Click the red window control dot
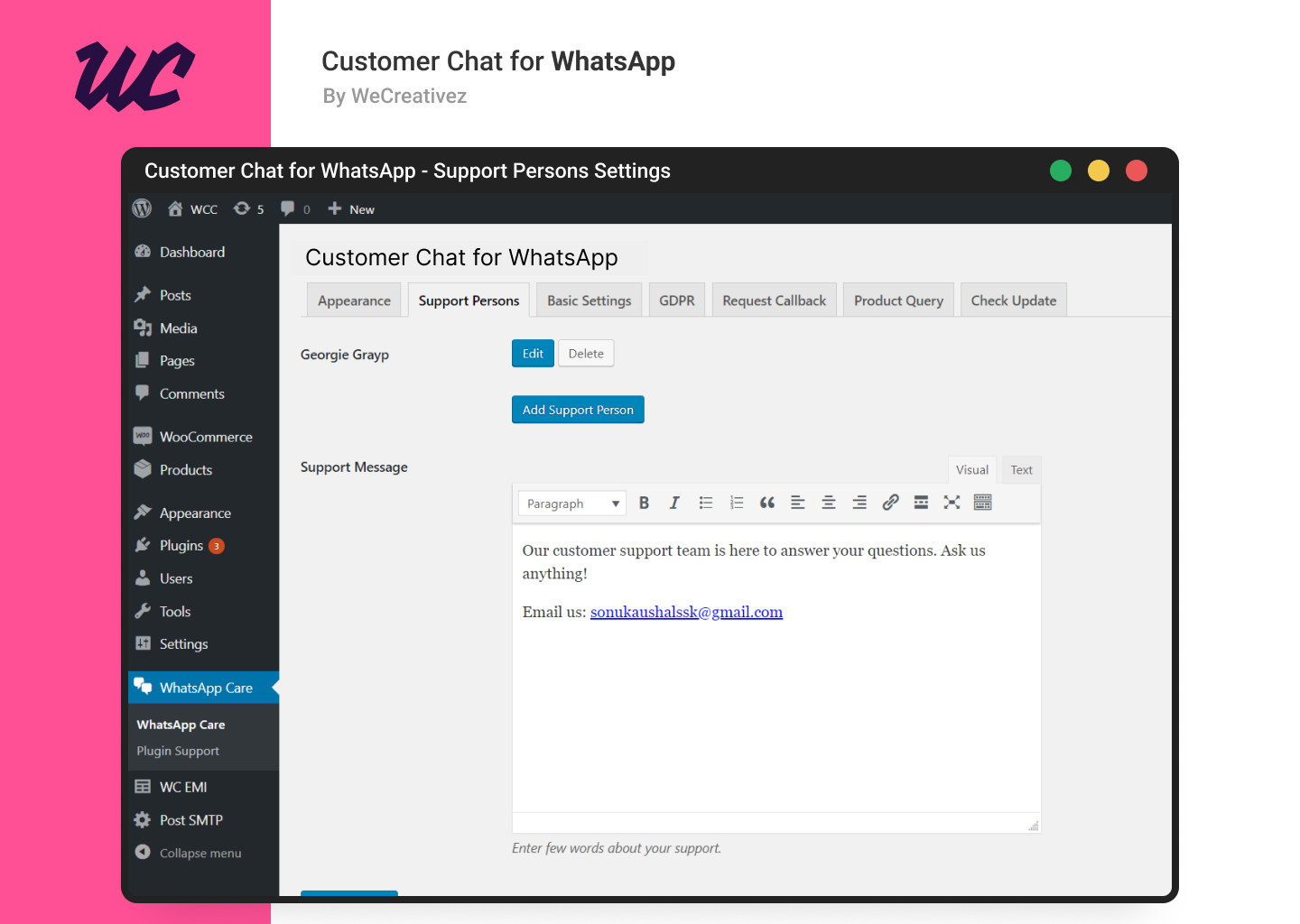This screenshot has height=924, width=1300. click(1137, 171)
